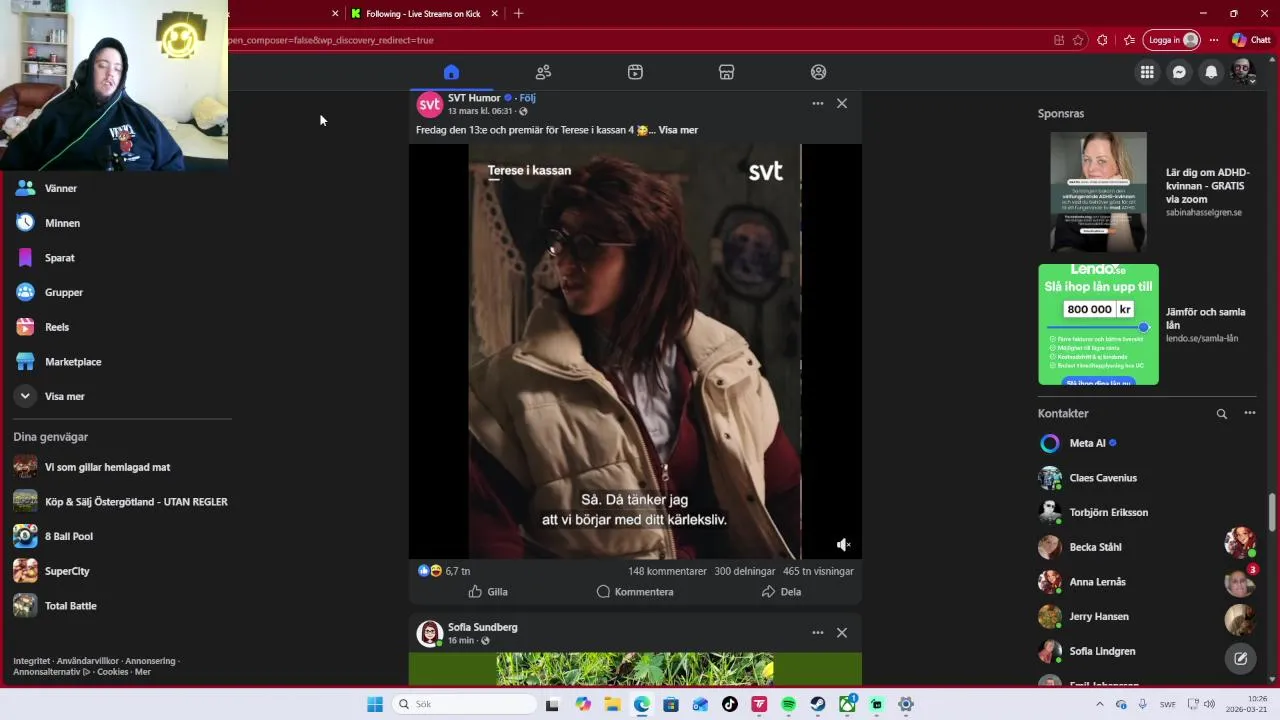Open Friends tab in top navigation
Viewport: 1280px width, 720px height.
(543, 72)
